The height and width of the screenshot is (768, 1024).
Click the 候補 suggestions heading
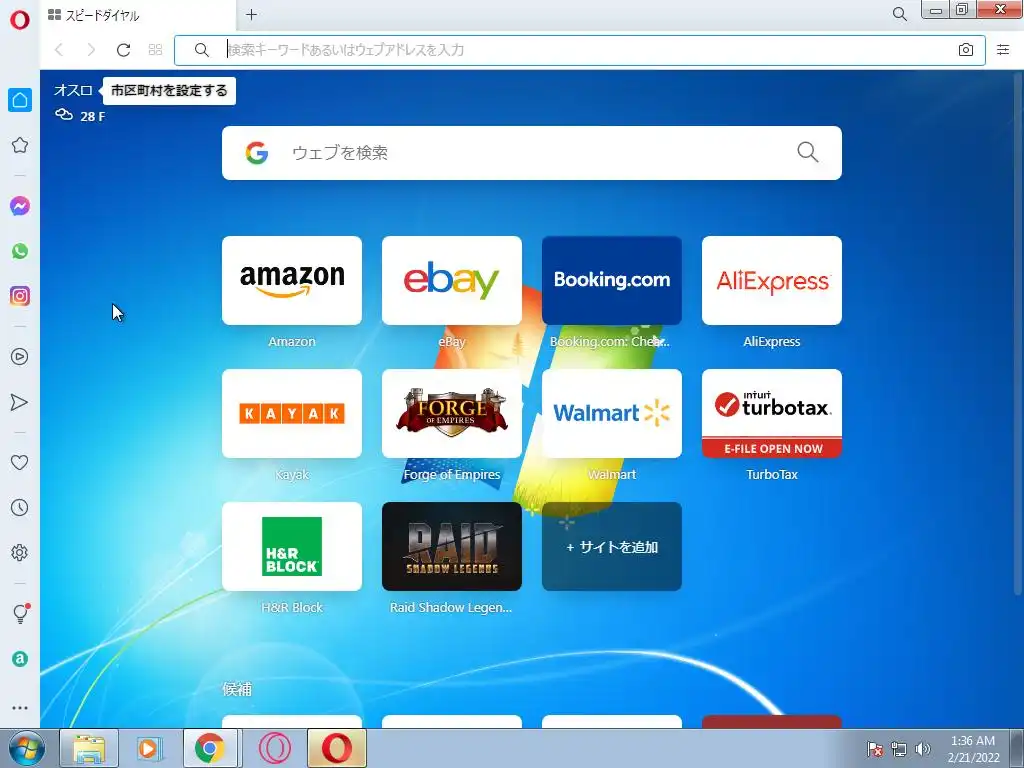[x=236, y=689]
